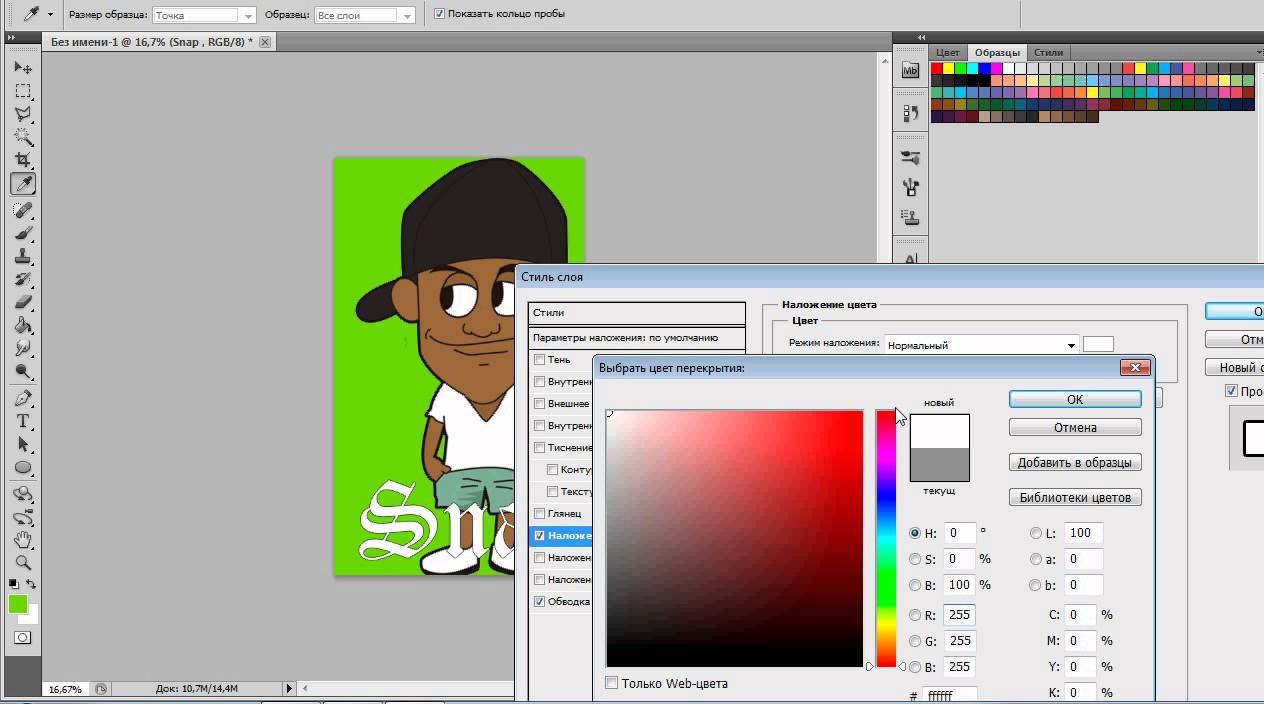
Task: Select the Hand tool
Action: [23, 540]
